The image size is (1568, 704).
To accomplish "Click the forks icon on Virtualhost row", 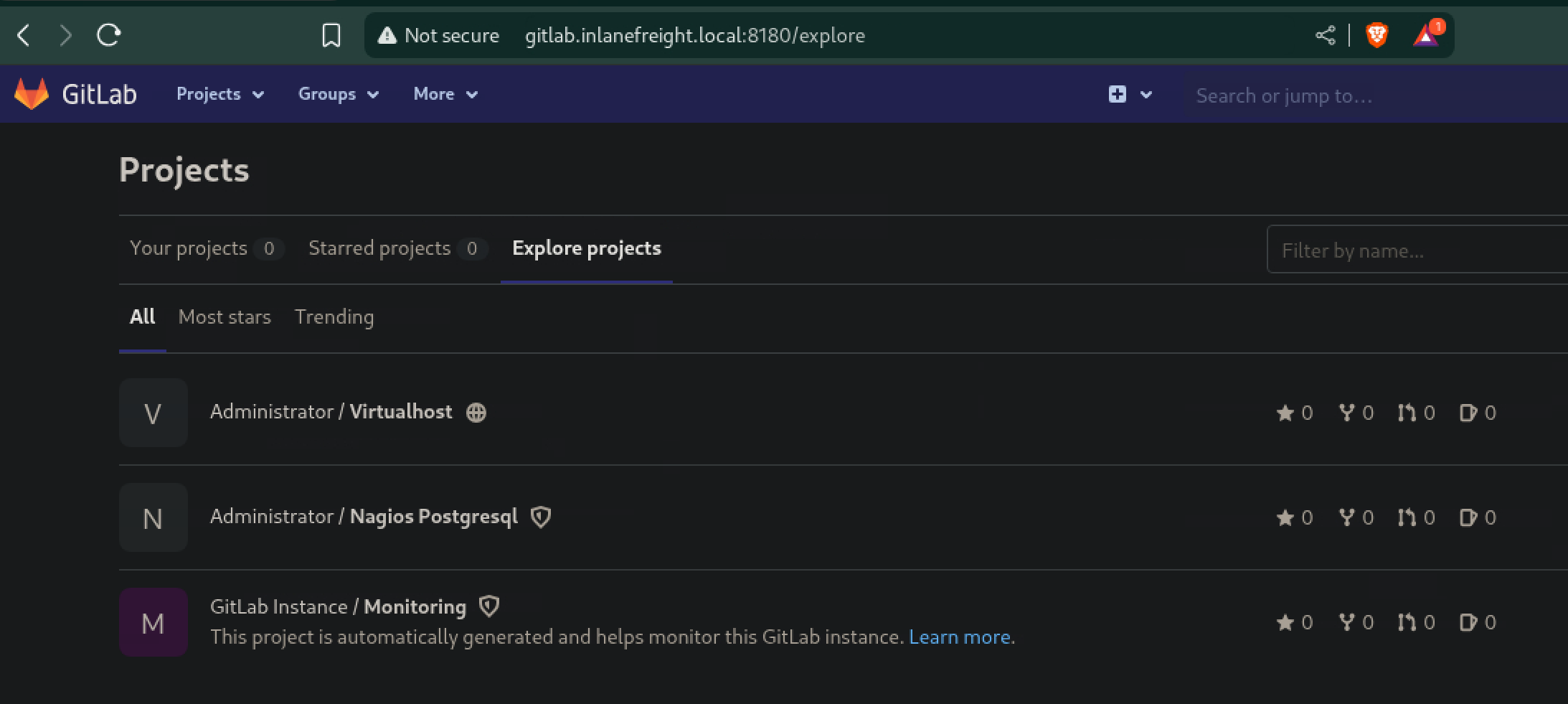I will click(1347, 413).
